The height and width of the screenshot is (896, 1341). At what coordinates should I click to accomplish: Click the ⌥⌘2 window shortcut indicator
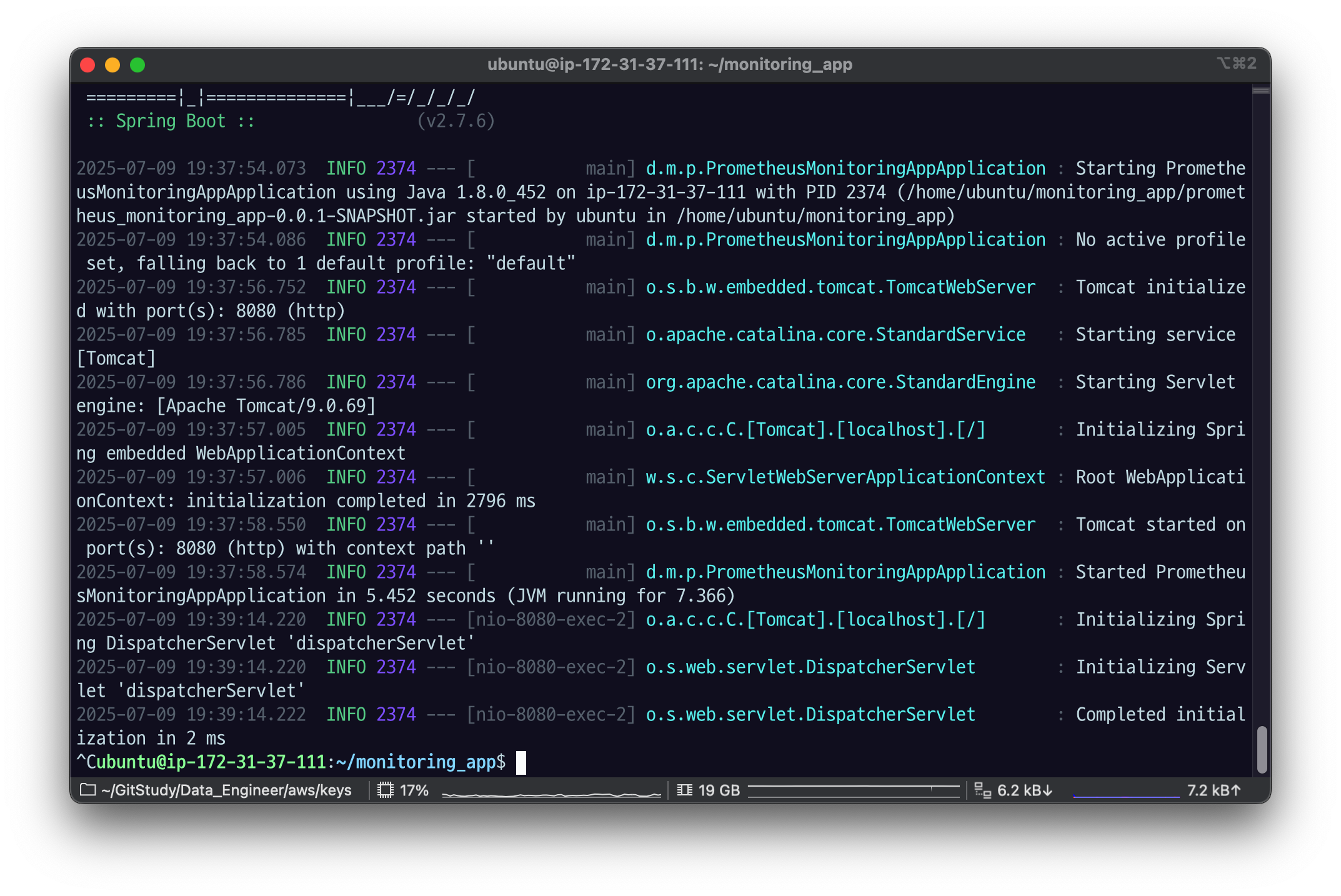tap(1235, 63)
